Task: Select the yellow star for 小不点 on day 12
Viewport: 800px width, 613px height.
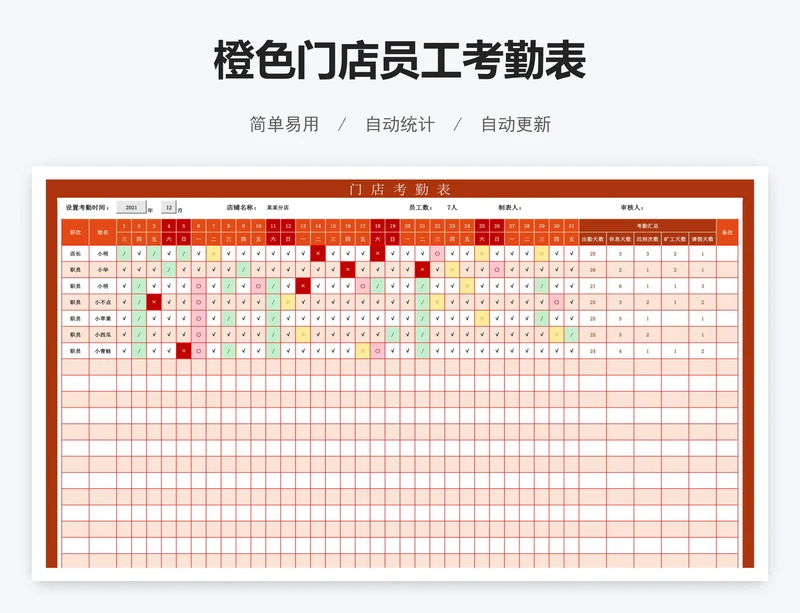Action: tap(288, 302)
